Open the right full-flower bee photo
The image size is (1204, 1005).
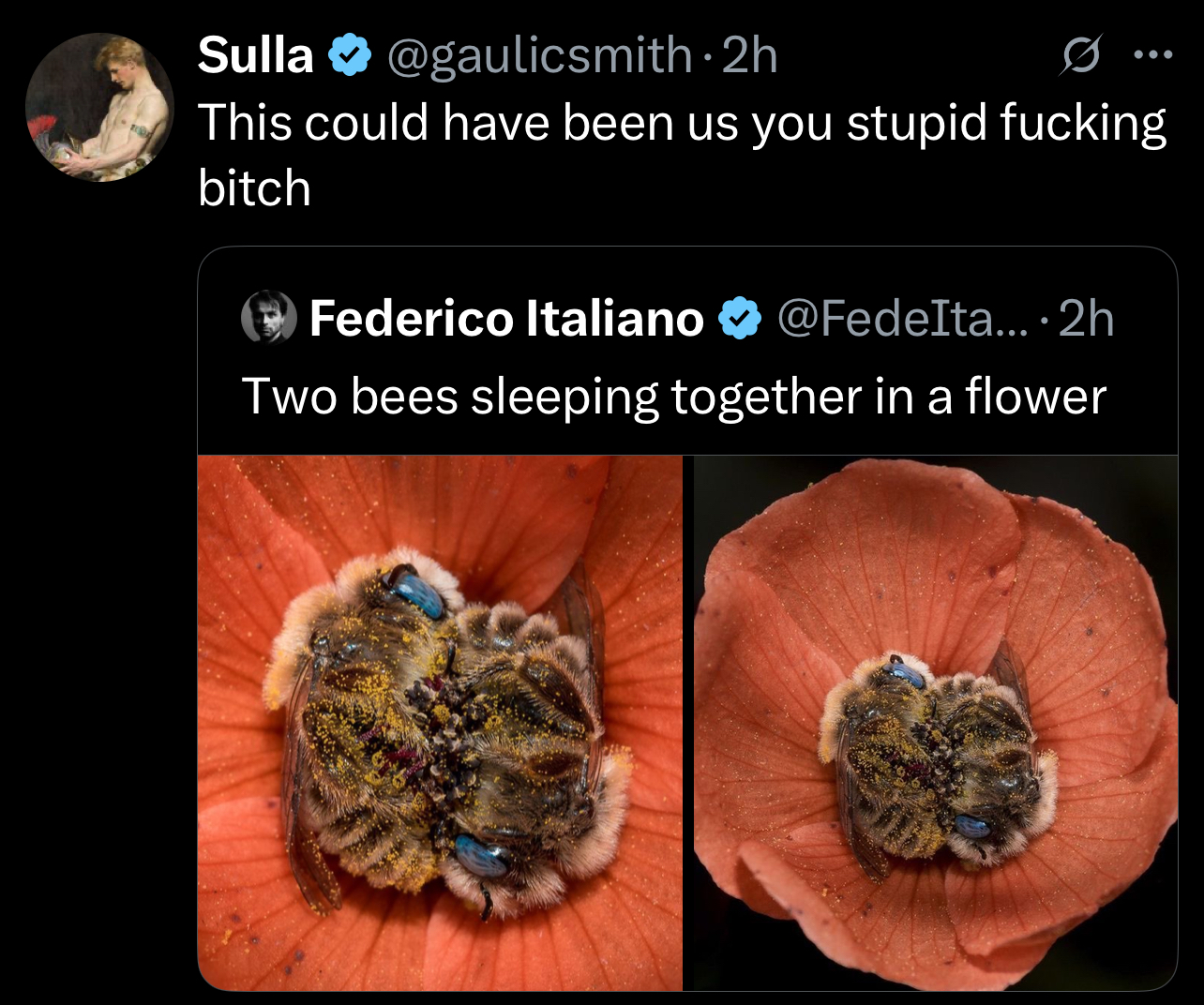[x=935, y=722]
